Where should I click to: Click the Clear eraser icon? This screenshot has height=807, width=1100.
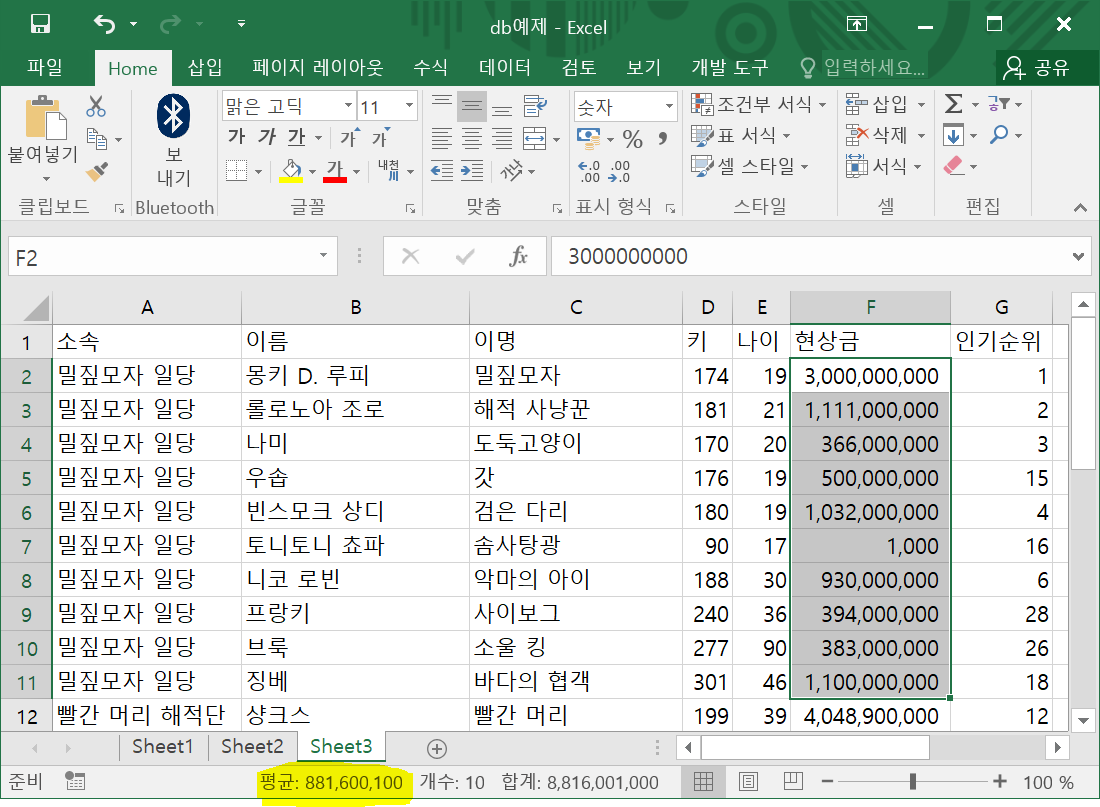pos(953,166)
